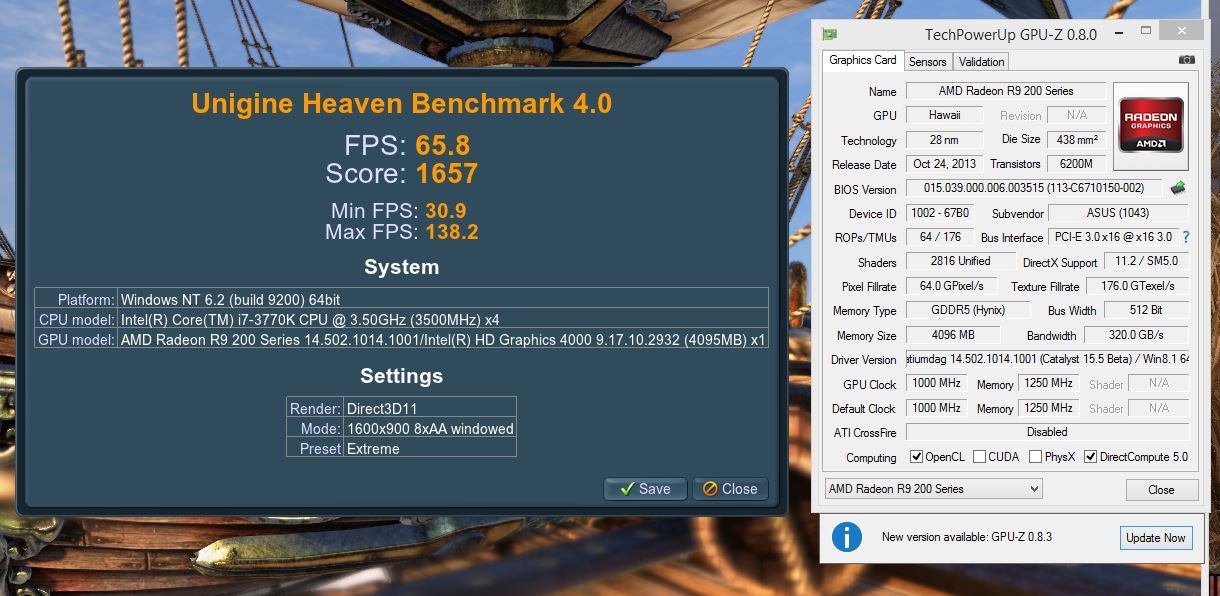The image size is (1220, 596).
Task: Click the Close button in Heaven Benchmark
Action: click(730, 489)
